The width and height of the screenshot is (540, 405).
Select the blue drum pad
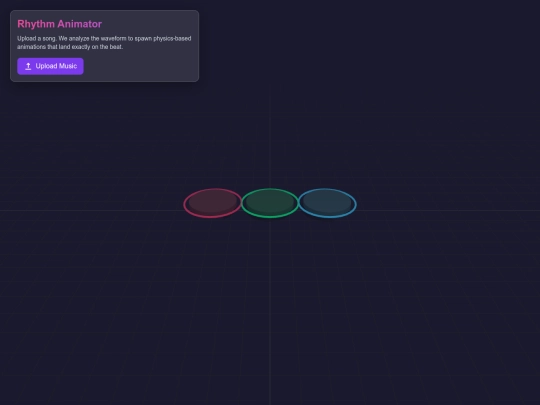(x=328, y=203)
